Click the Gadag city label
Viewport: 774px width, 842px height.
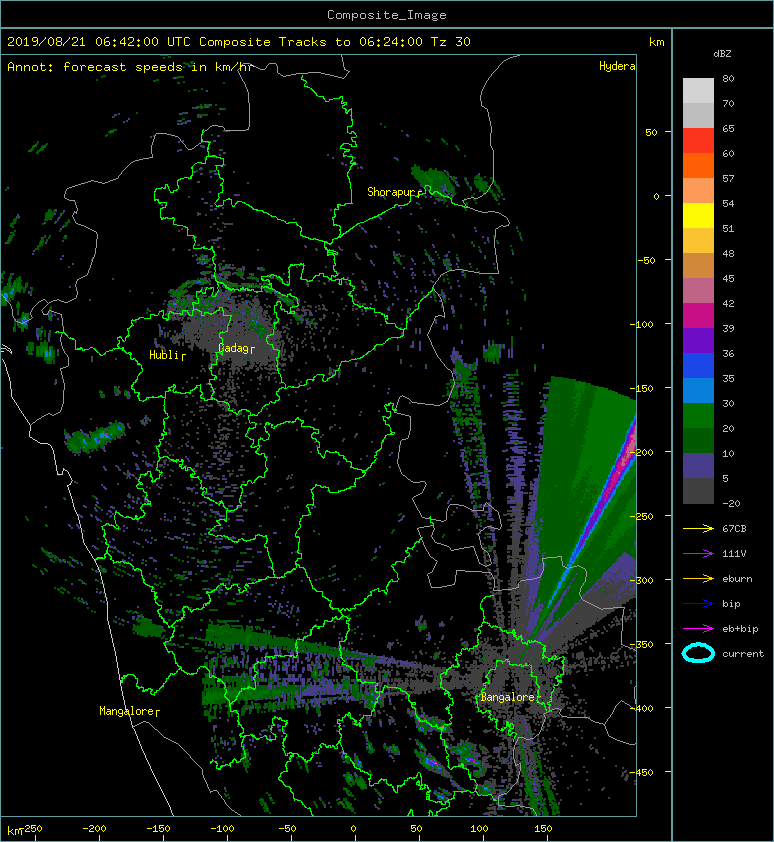(234, 349)
